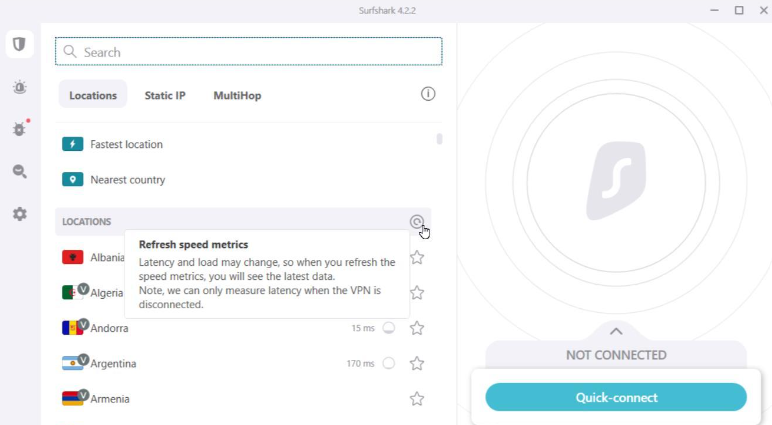
Task: Switch to the Static IP tab
Action: [165, 96]
